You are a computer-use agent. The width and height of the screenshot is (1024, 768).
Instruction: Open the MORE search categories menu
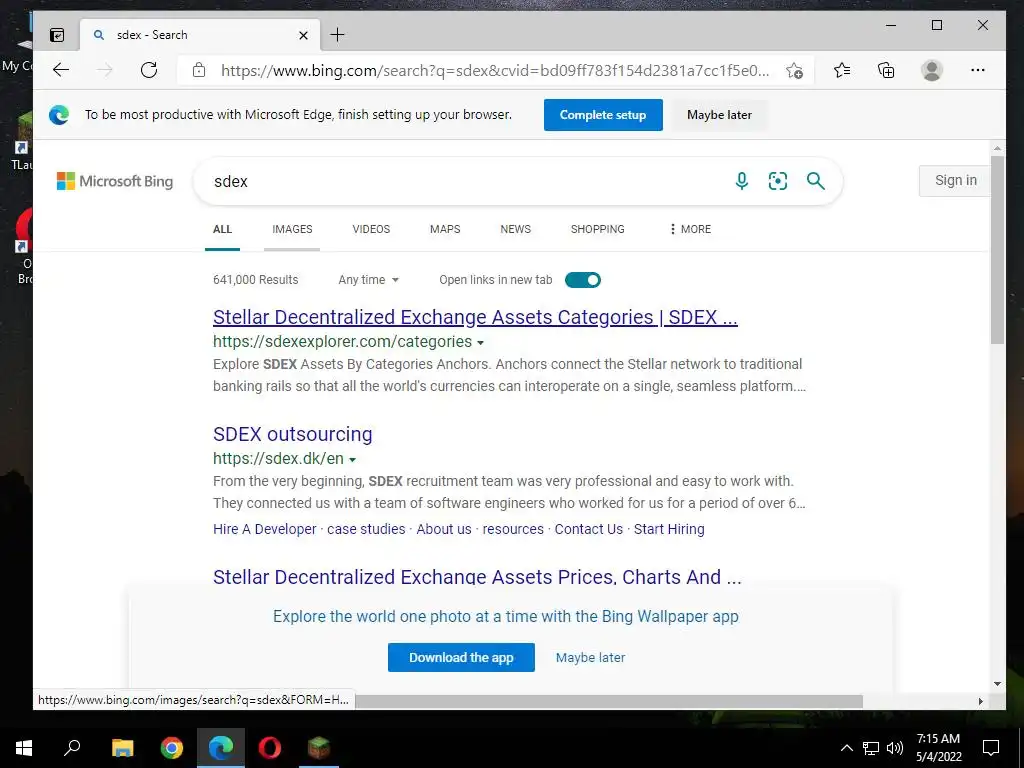690,229
